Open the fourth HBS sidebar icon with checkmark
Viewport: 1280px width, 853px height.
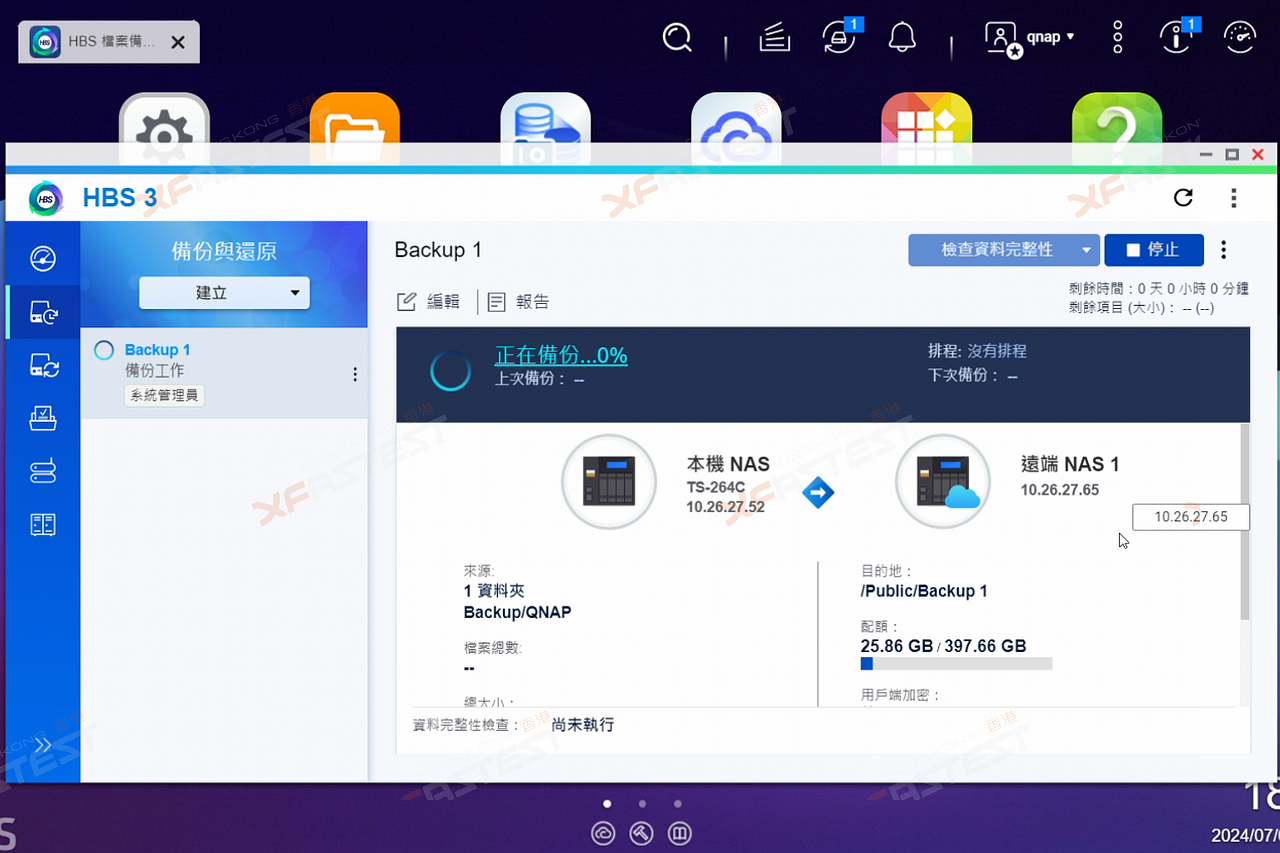click(x=43, y=418)
